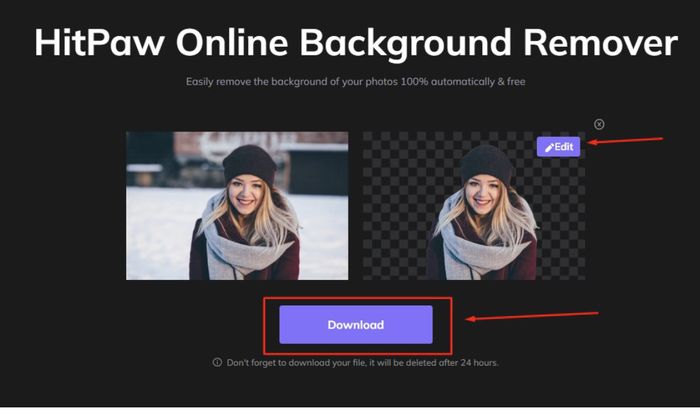Select the original photo thumbnail
Image resolution: width=700 pixels, height=413 pixels.
click(237, 206)
